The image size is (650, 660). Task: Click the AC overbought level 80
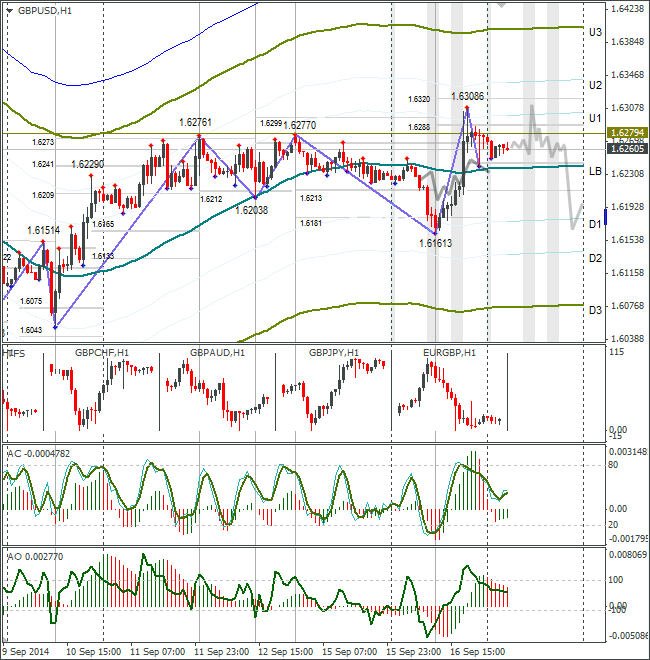coord(613,465)
